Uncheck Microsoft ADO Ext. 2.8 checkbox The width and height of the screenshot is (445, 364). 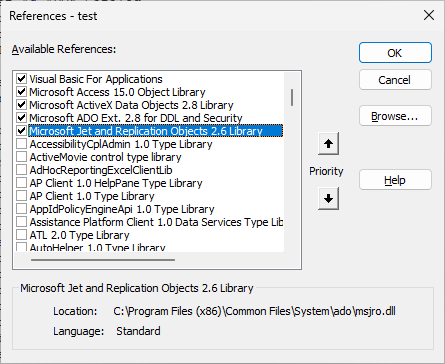[21, 118]
